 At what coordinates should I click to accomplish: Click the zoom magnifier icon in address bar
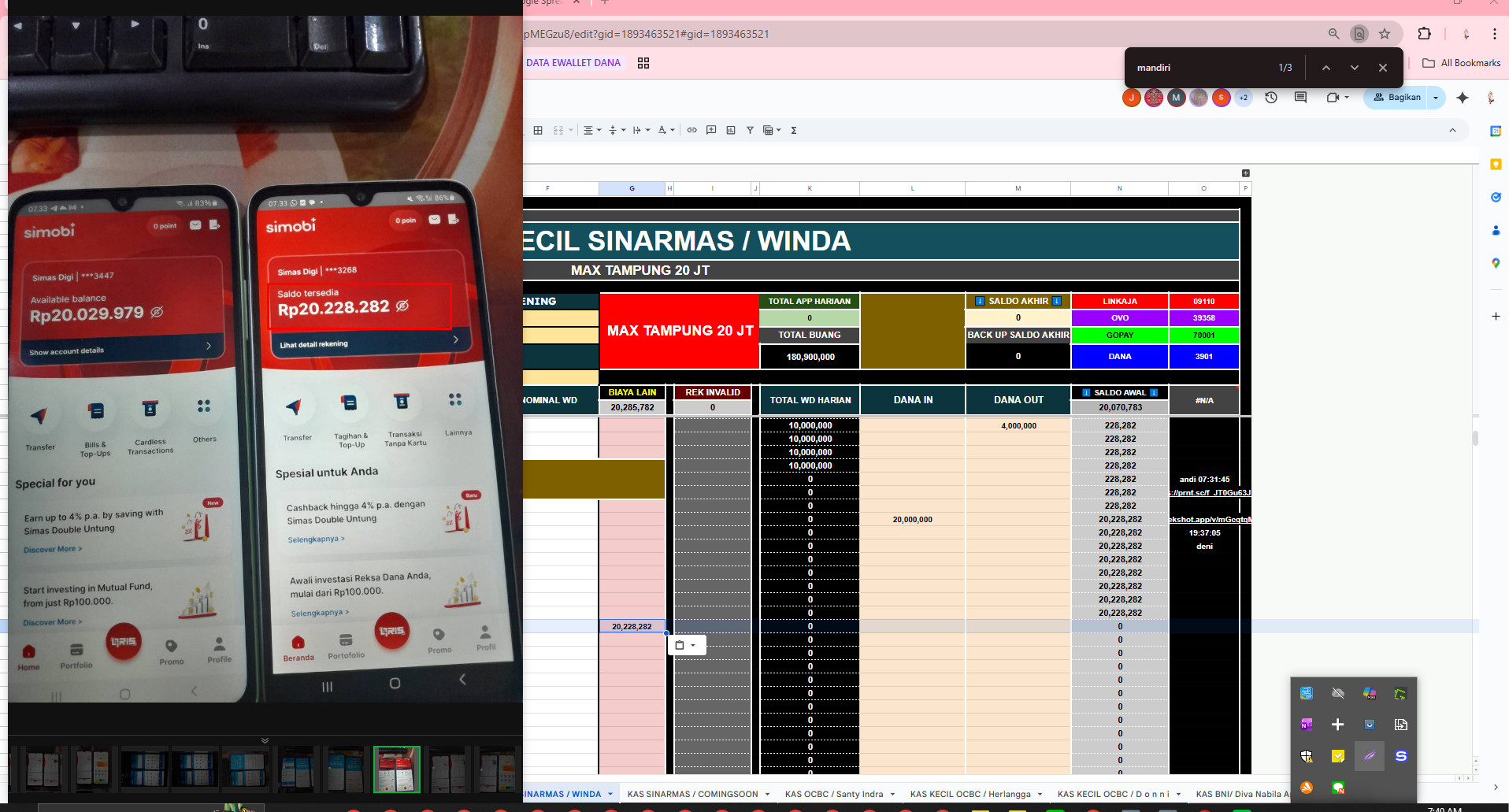point(1333,33)
